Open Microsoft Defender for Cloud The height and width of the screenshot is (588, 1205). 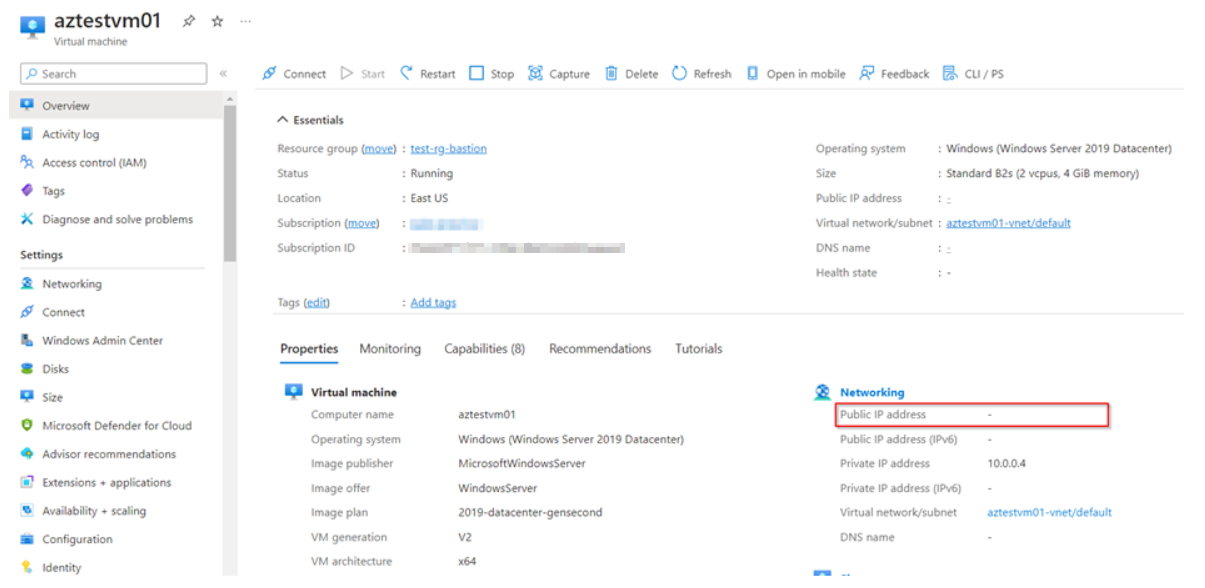115,425
